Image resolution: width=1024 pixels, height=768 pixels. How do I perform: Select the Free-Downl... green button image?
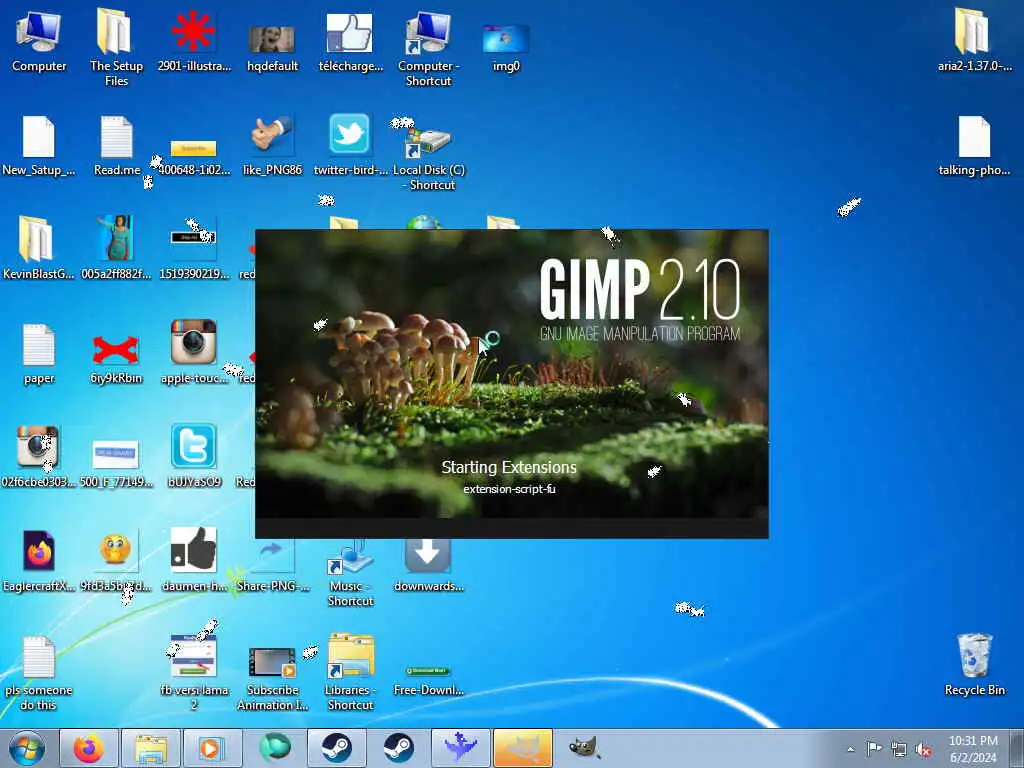(428, 680)
